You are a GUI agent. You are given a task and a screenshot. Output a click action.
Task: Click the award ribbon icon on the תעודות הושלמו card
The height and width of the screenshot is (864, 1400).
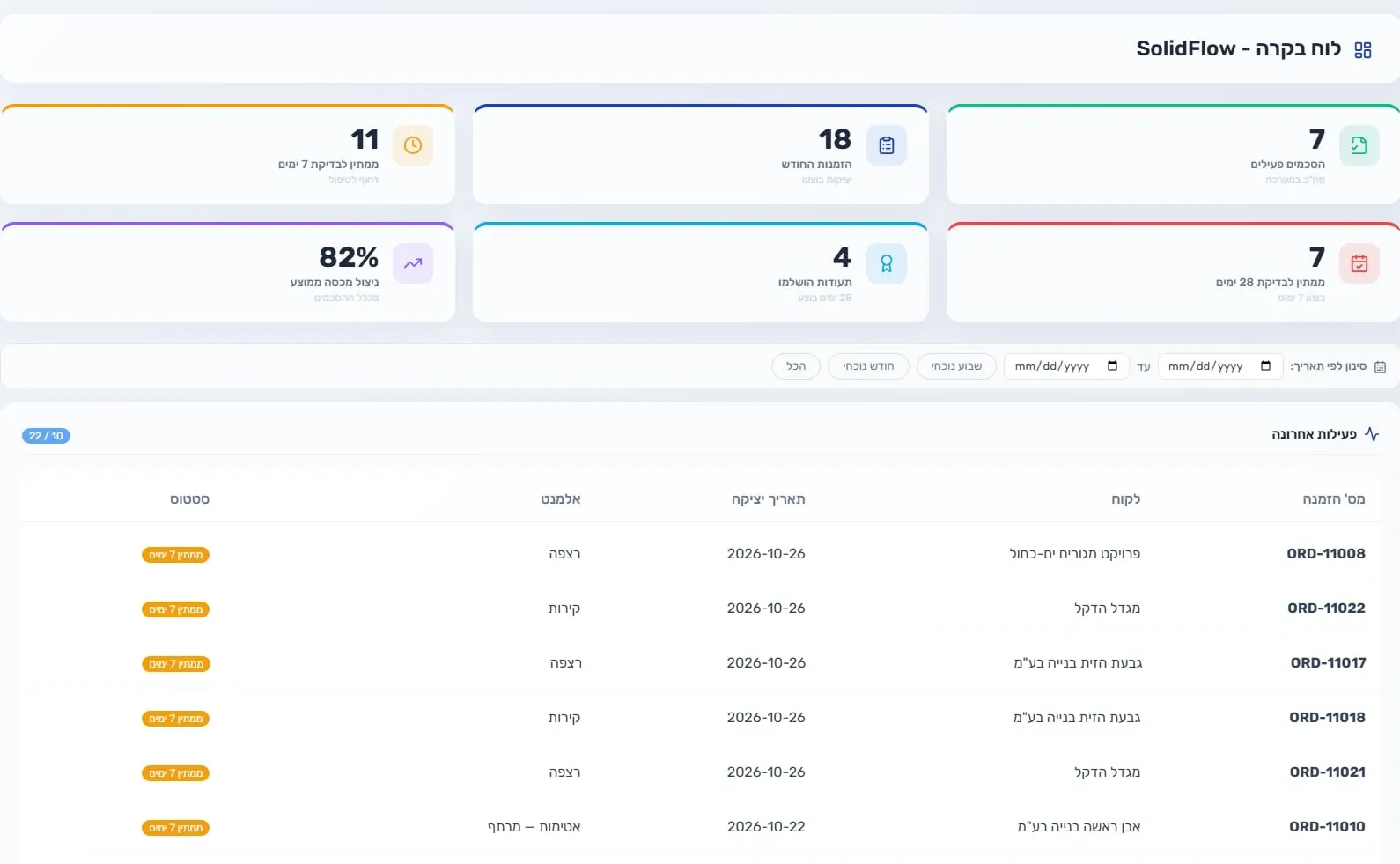click(x=886, y=263)
